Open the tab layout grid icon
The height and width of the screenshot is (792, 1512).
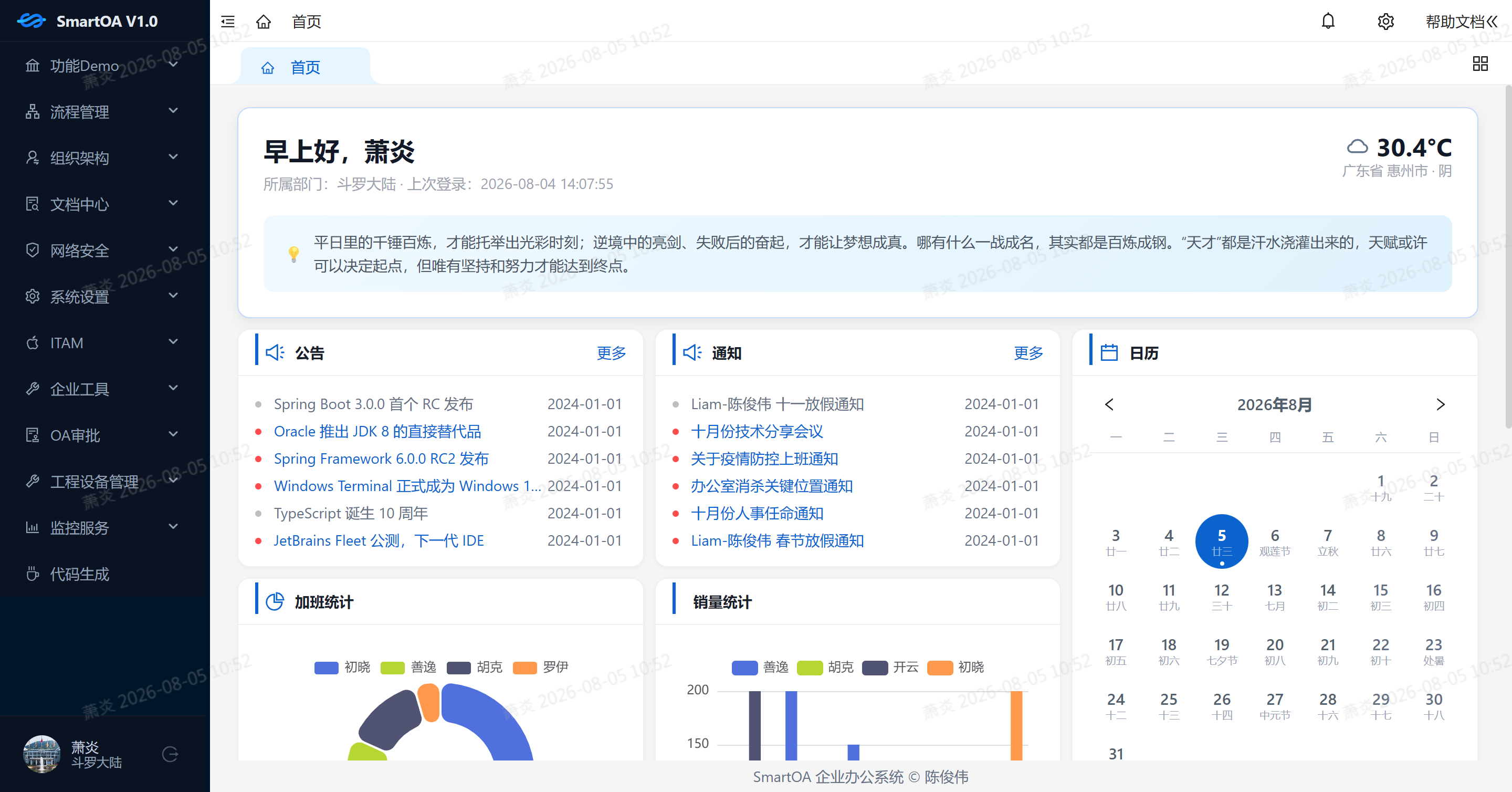1480,64
